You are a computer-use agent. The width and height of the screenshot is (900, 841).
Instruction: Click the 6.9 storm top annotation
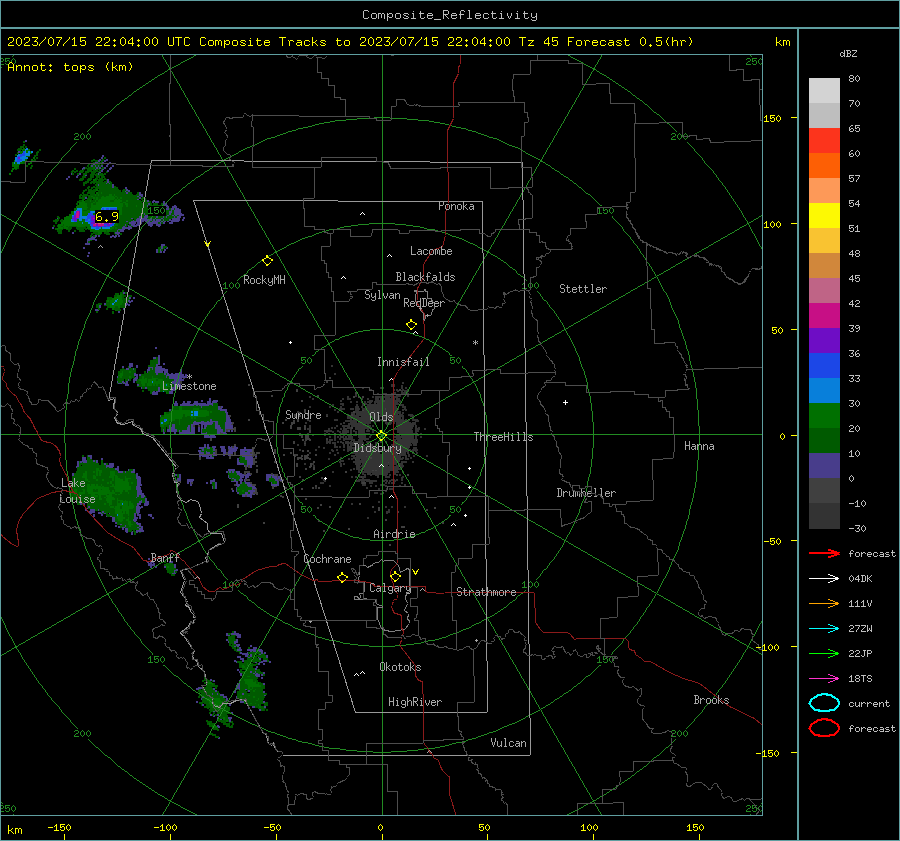pos(107,216)
